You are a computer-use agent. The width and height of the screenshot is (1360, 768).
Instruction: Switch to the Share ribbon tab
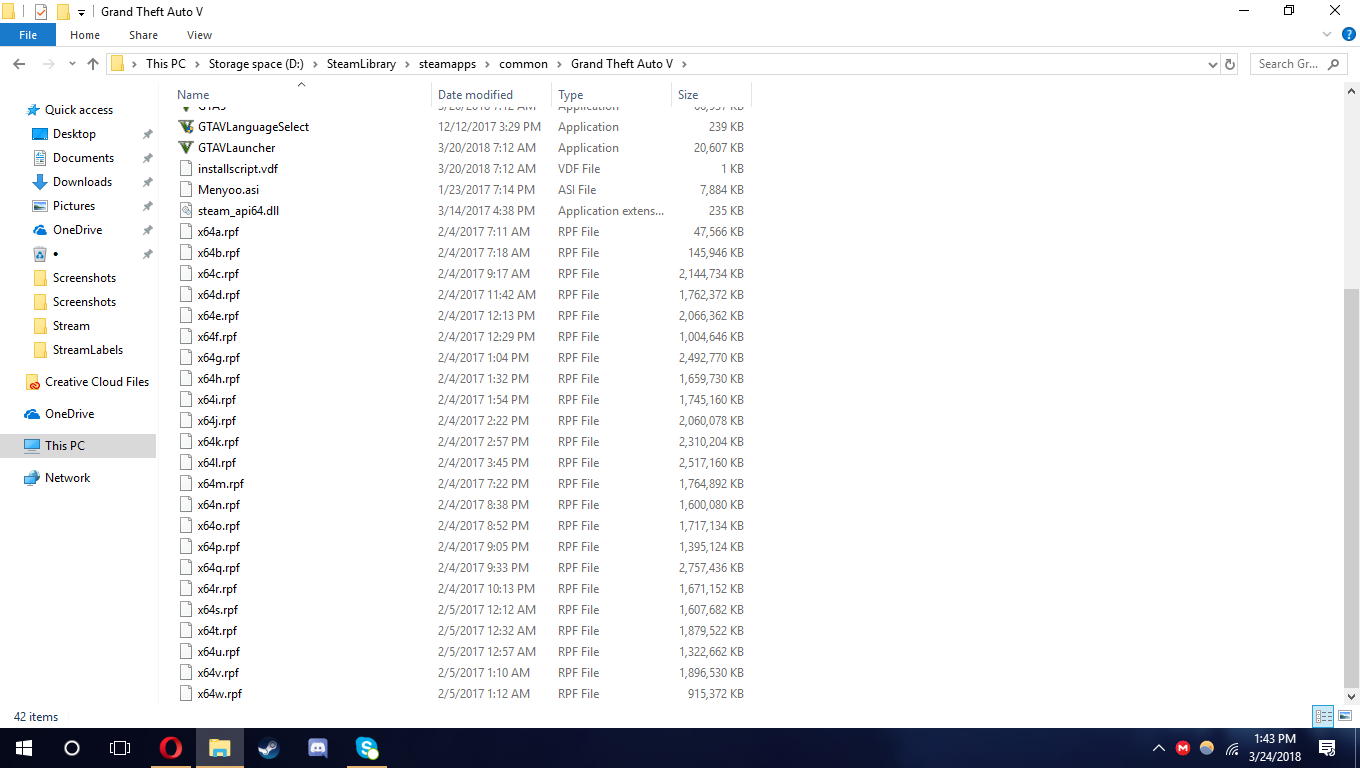143,35
